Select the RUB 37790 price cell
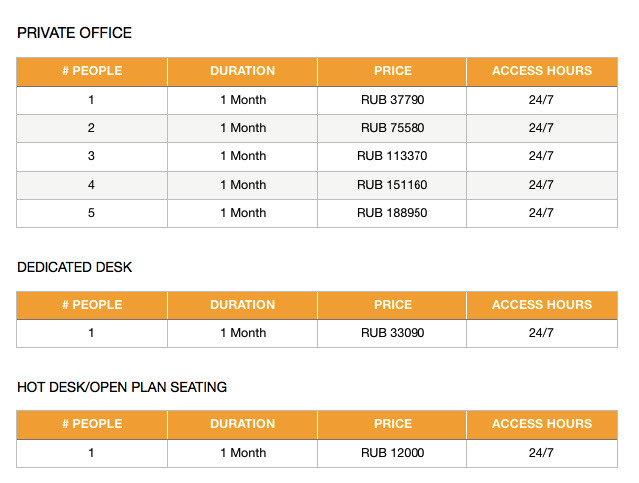This screenshot has height=483, width=639. (x=392, y=100)
